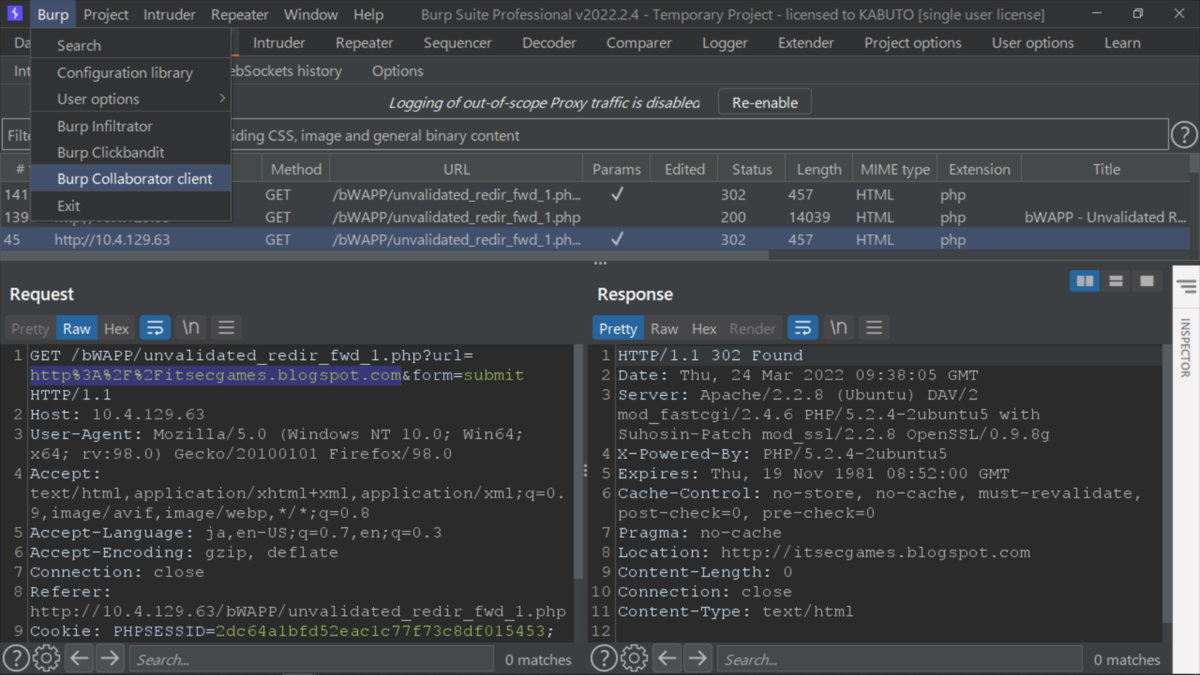Viewport: 1200px width, 675px height.
Task: Select Pretty view in Request panel
Action: [x=30, y=328]
